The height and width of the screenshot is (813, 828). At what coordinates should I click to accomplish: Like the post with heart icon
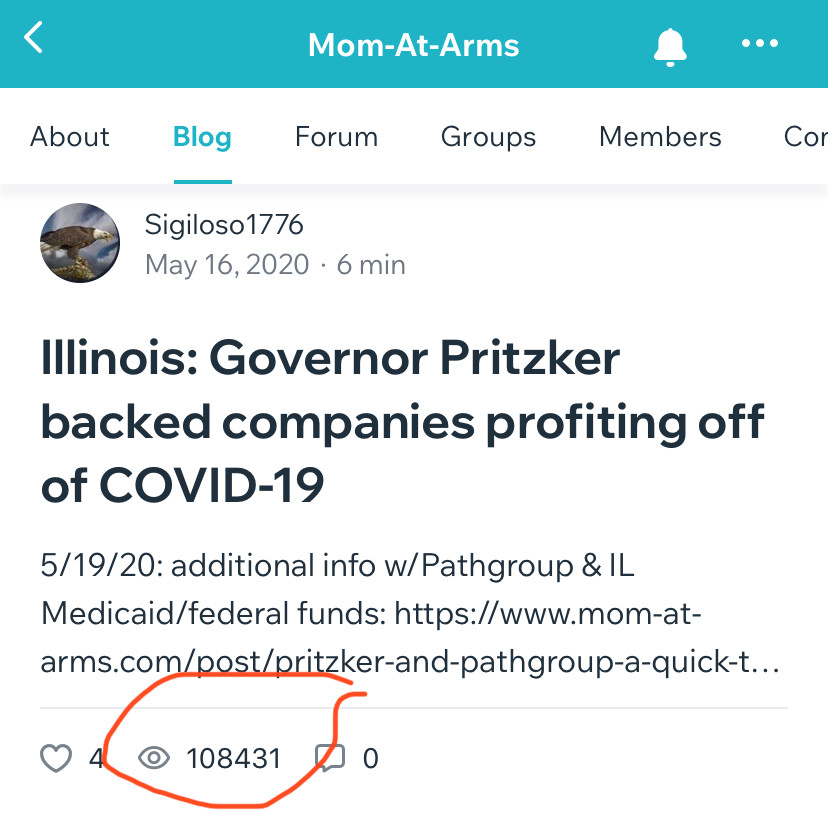tap(56, 758)
